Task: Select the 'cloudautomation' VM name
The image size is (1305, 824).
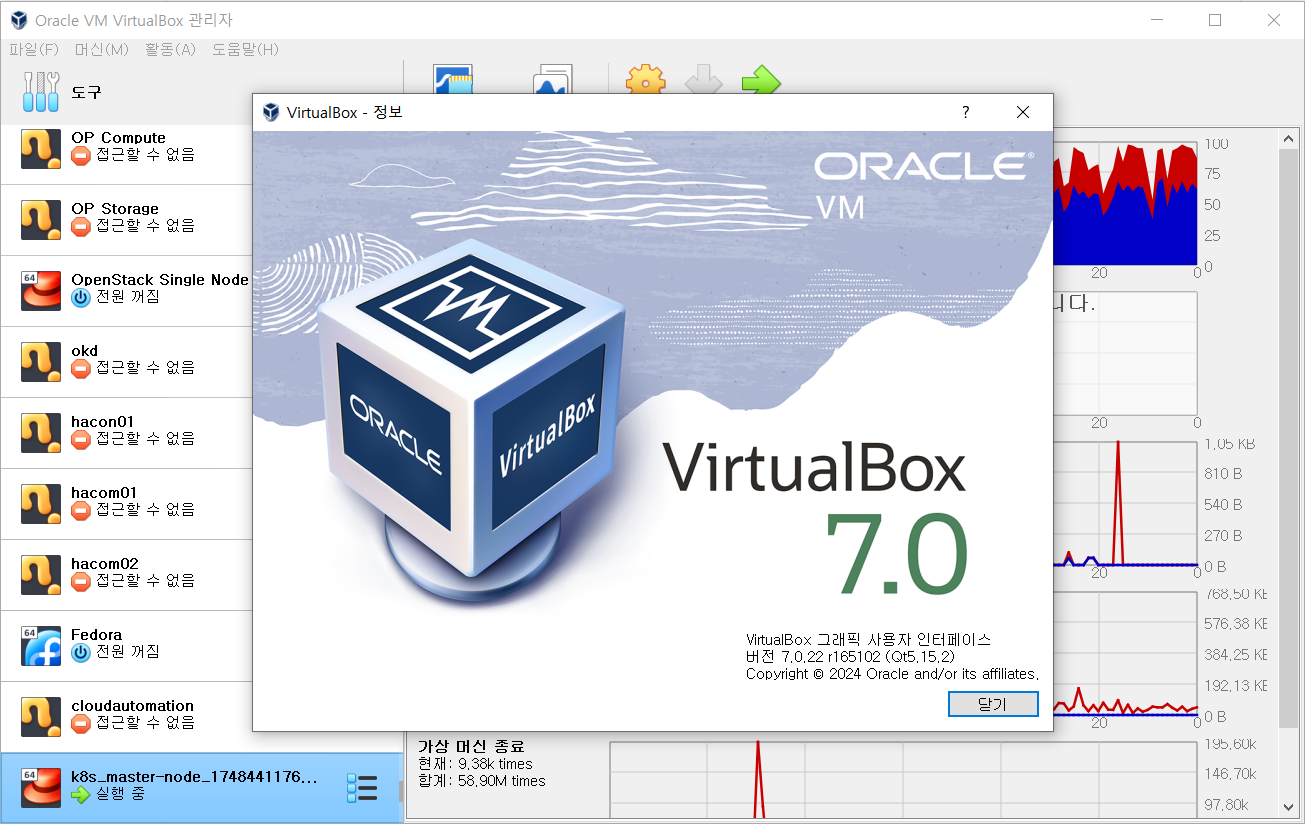Action: (x=132, y=706)
